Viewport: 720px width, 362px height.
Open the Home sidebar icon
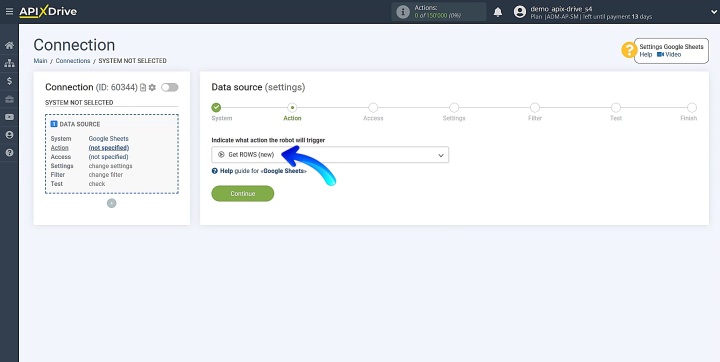pyautogui.click(x=9, y=45)
